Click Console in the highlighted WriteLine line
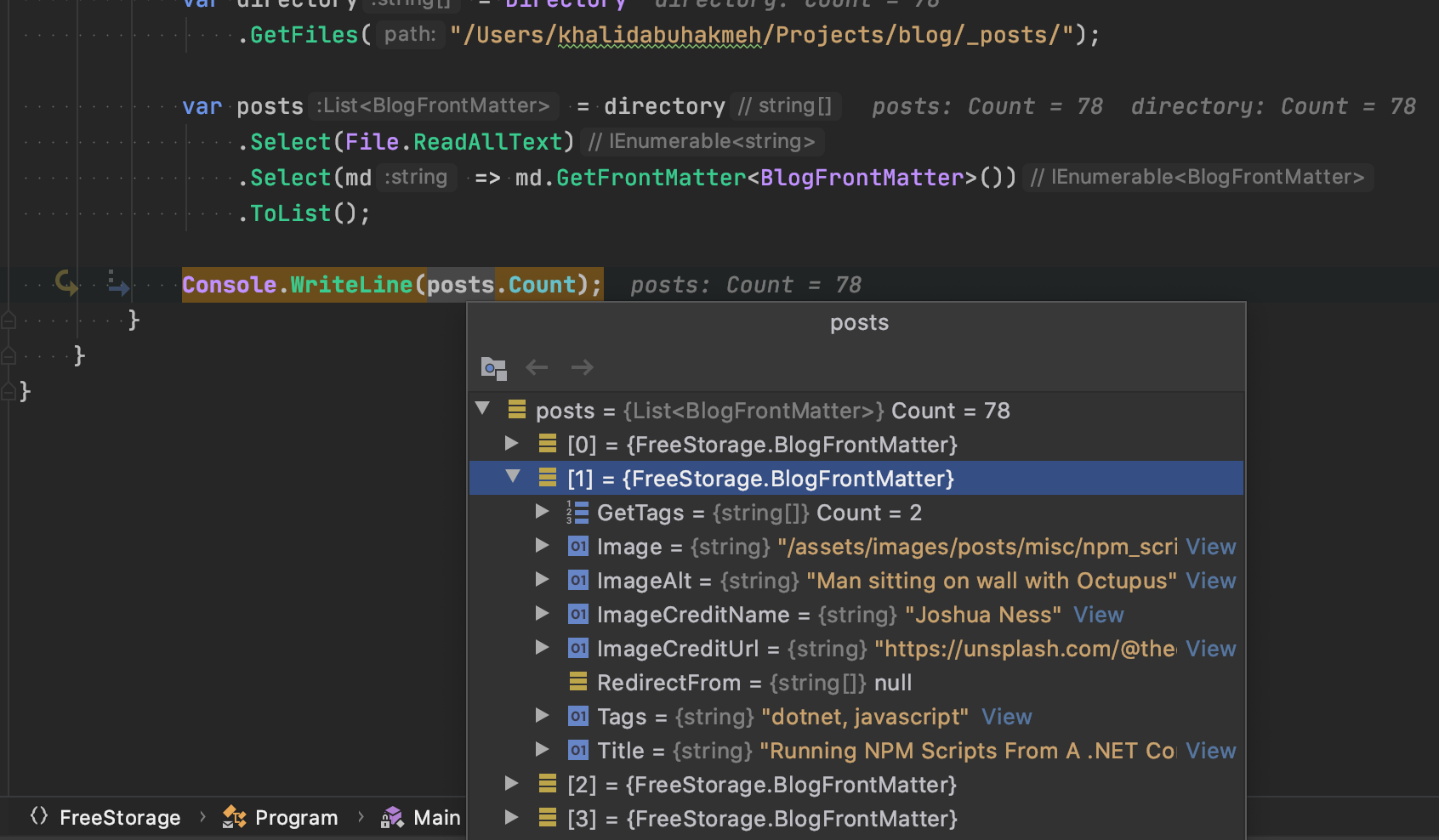1439x840 pixels. 230,284
